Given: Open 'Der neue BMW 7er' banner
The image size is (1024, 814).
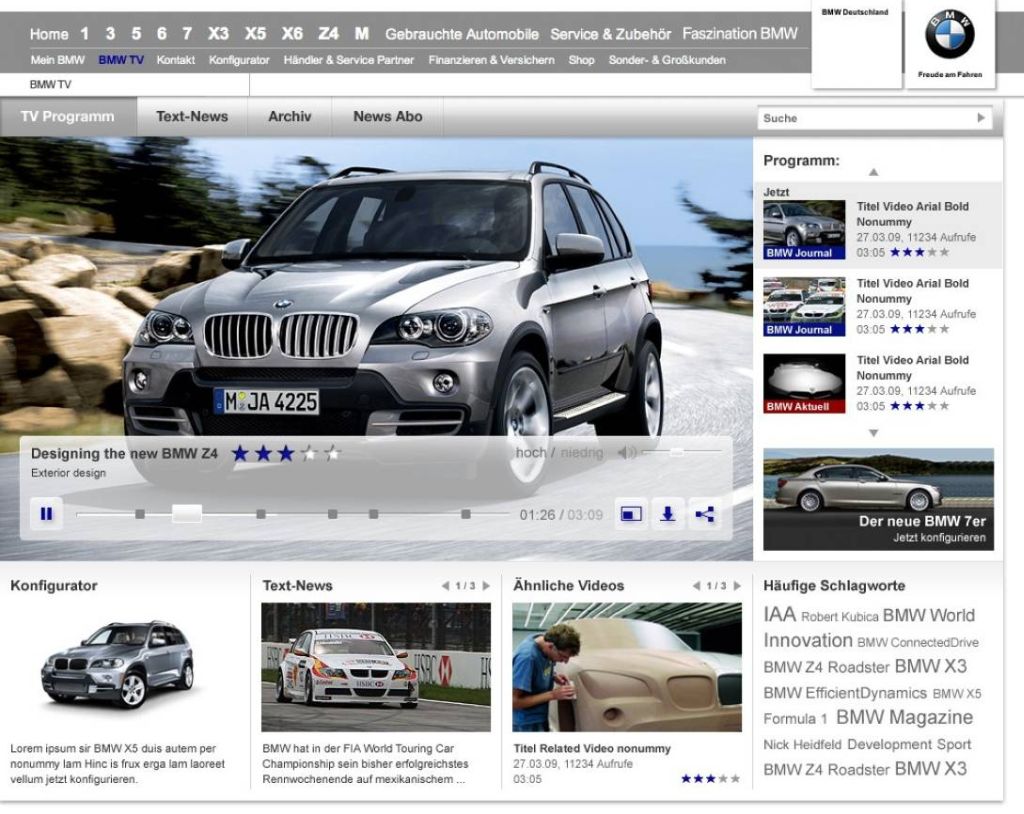Looking at the screenshot, I should tap(878, 499).
